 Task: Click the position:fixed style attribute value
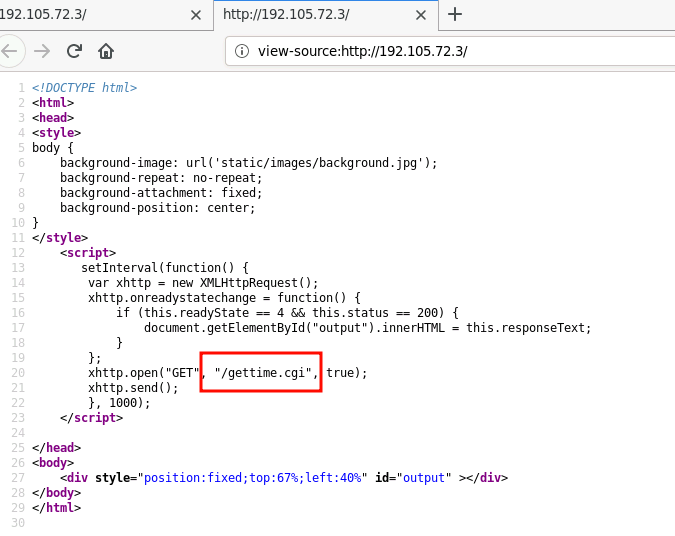252,478
